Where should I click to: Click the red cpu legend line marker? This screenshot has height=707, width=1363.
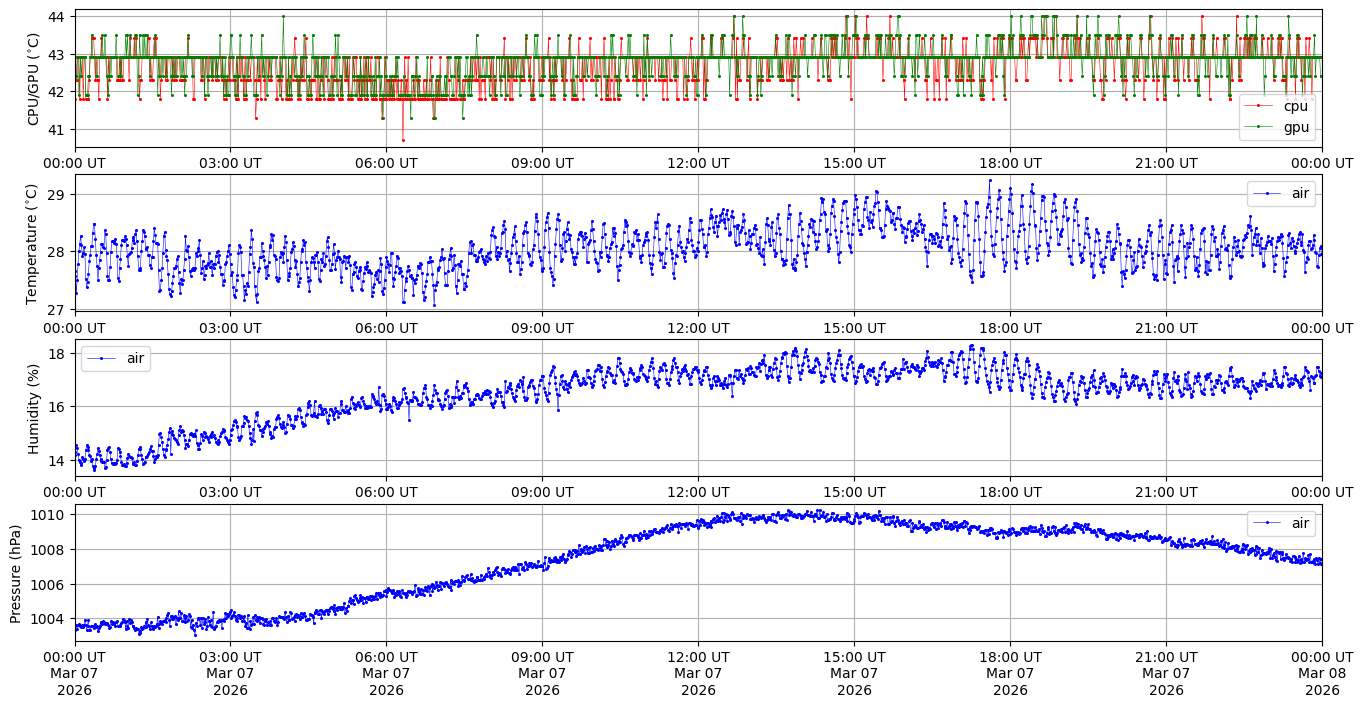tap(1260, 106)
